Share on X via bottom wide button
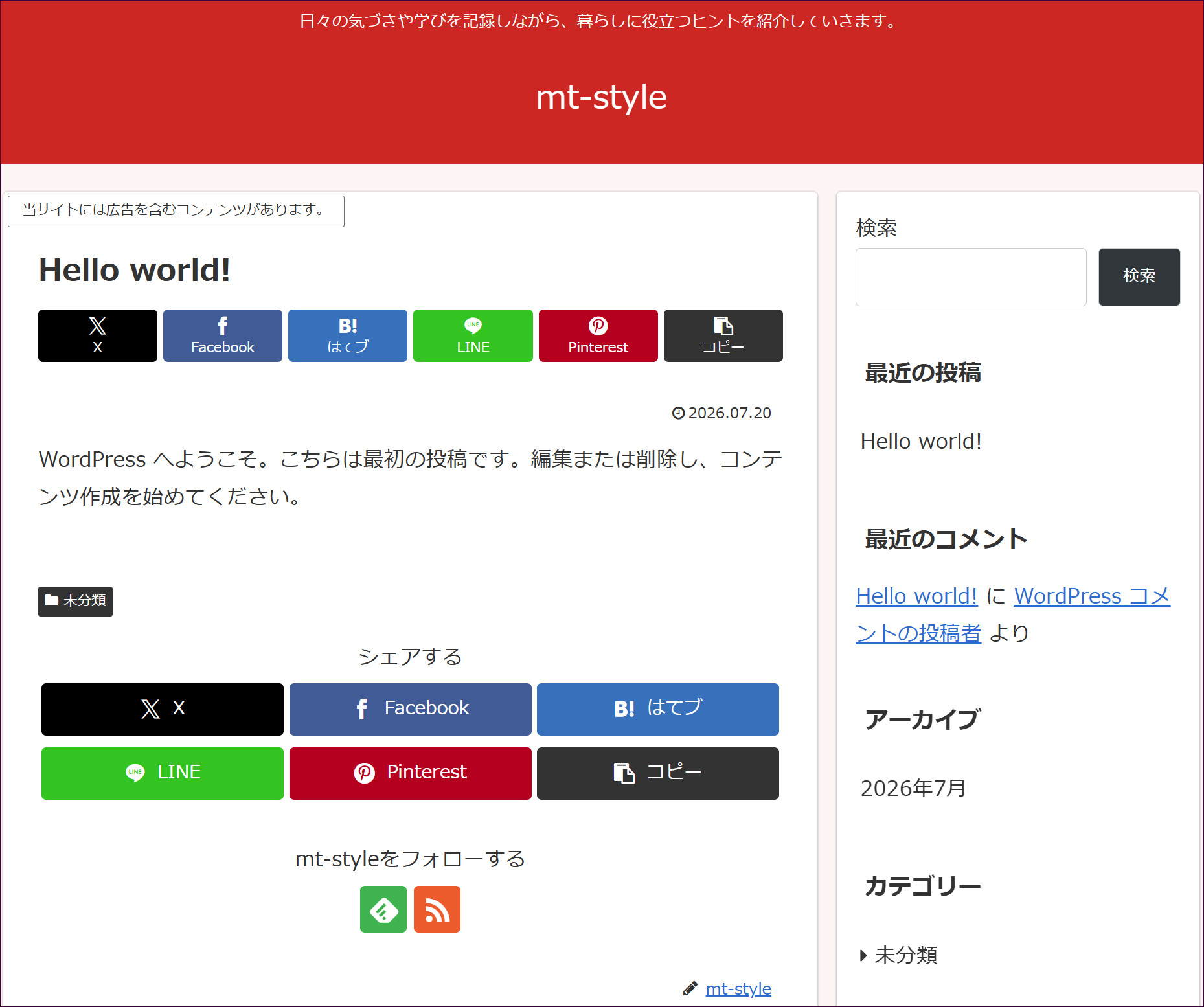 tap(163, 709)
